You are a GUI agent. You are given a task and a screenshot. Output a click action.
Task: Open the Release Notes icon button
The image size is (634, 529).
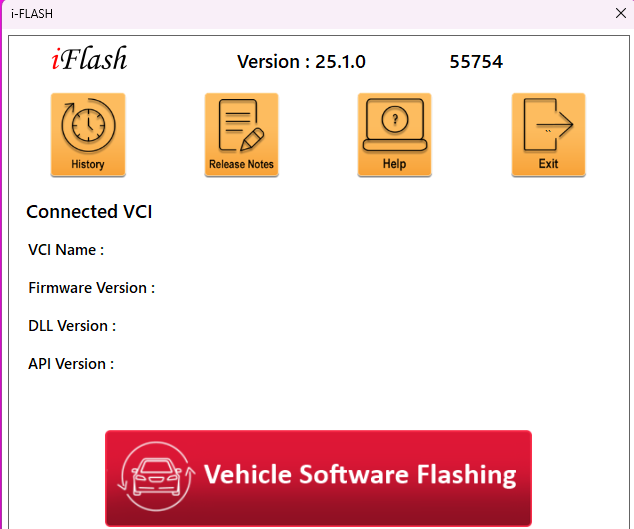pyautogui.click(x=241, y=135)
